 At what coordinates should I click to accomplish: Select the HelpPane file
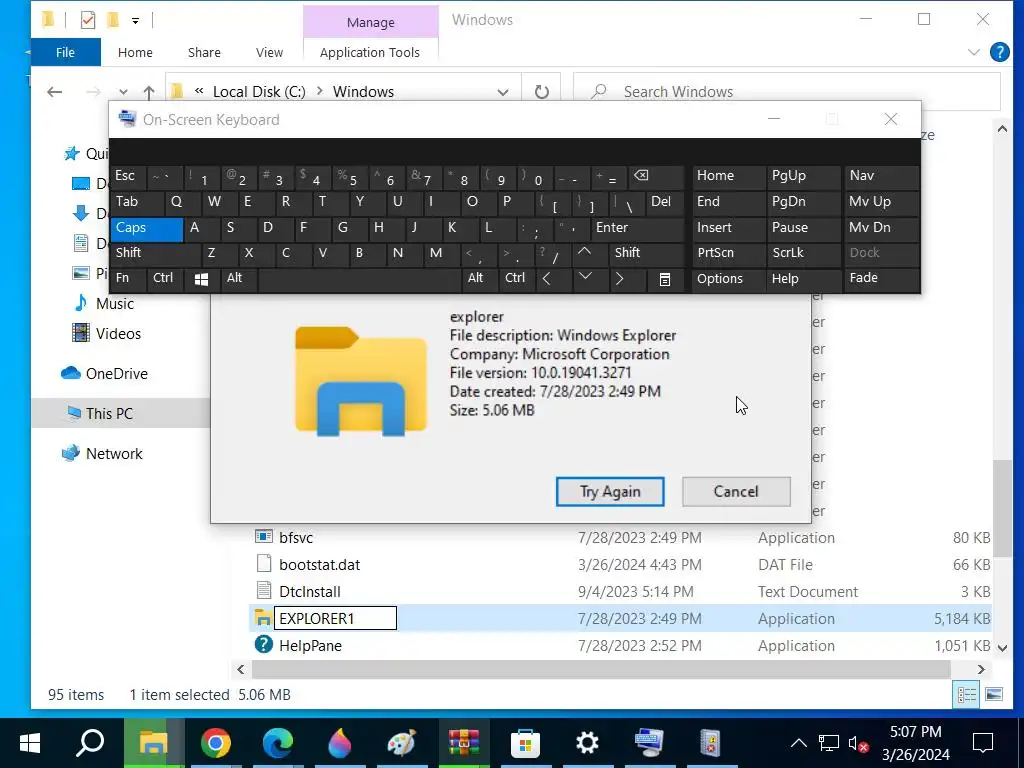tap(310, 645)
